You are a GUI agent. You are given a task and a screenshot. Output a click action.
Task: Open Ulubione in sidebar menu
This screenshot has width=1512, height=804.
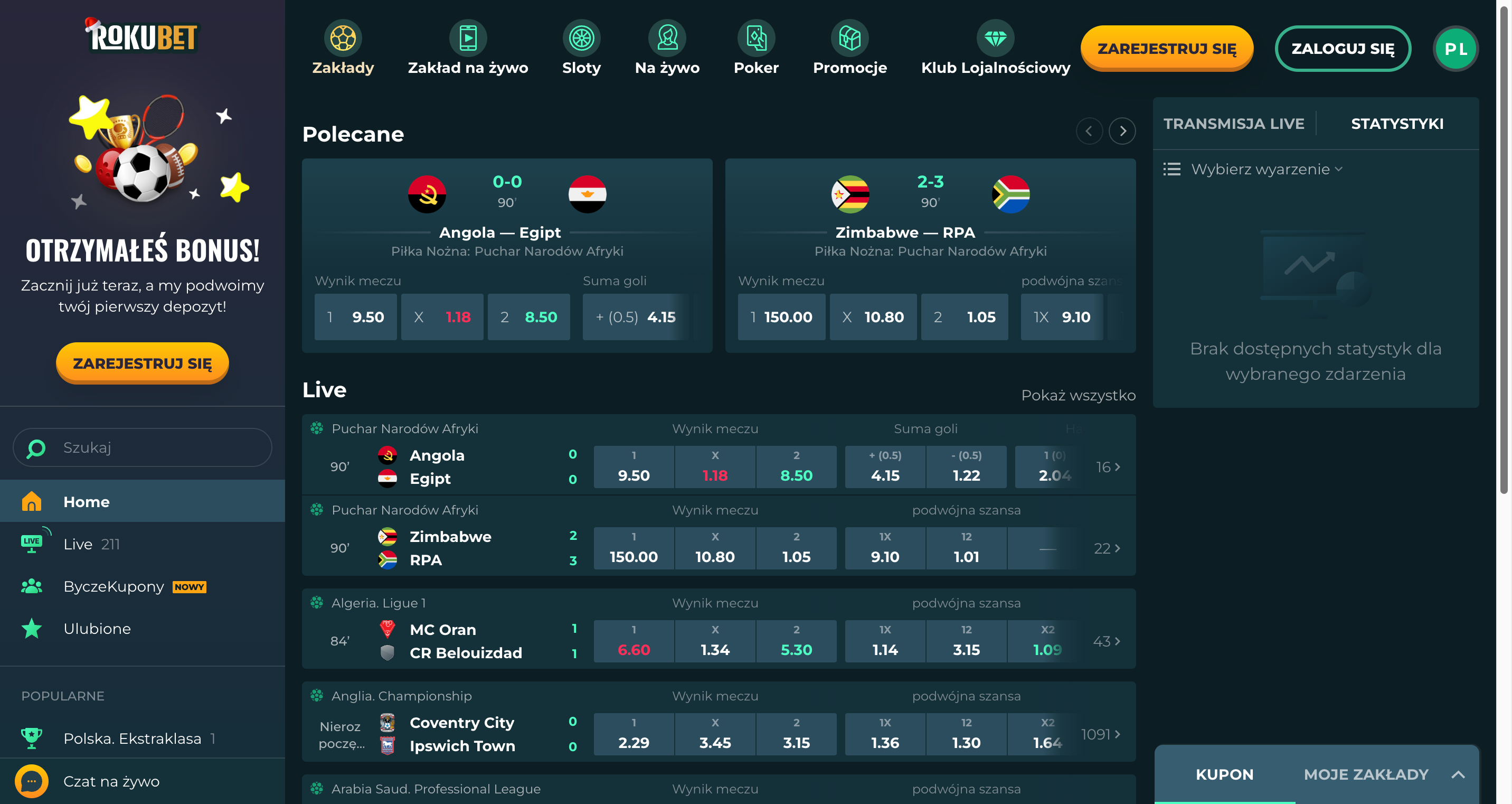click(x=143, y=629)
